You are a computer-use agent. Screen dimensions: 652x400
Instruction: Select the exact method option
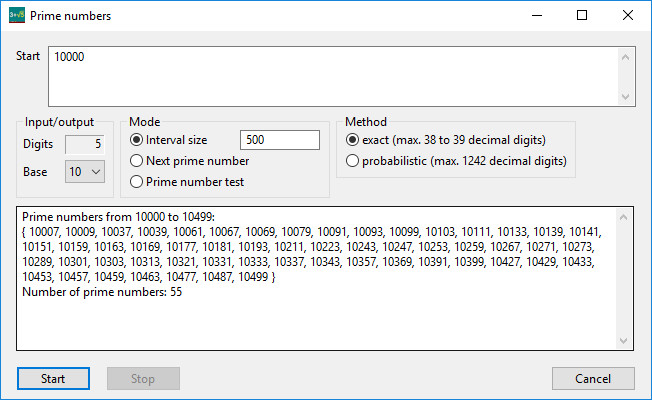coord(352,140)
